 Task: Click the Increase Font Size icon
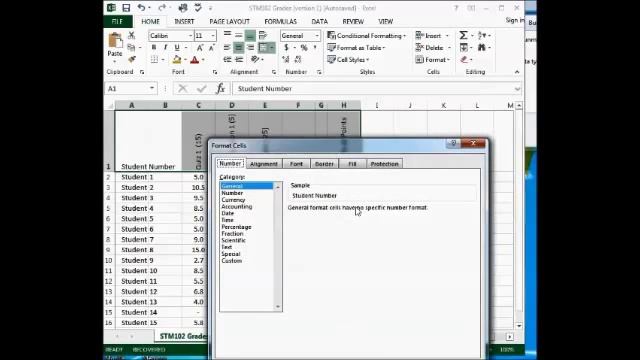(200, 48)
